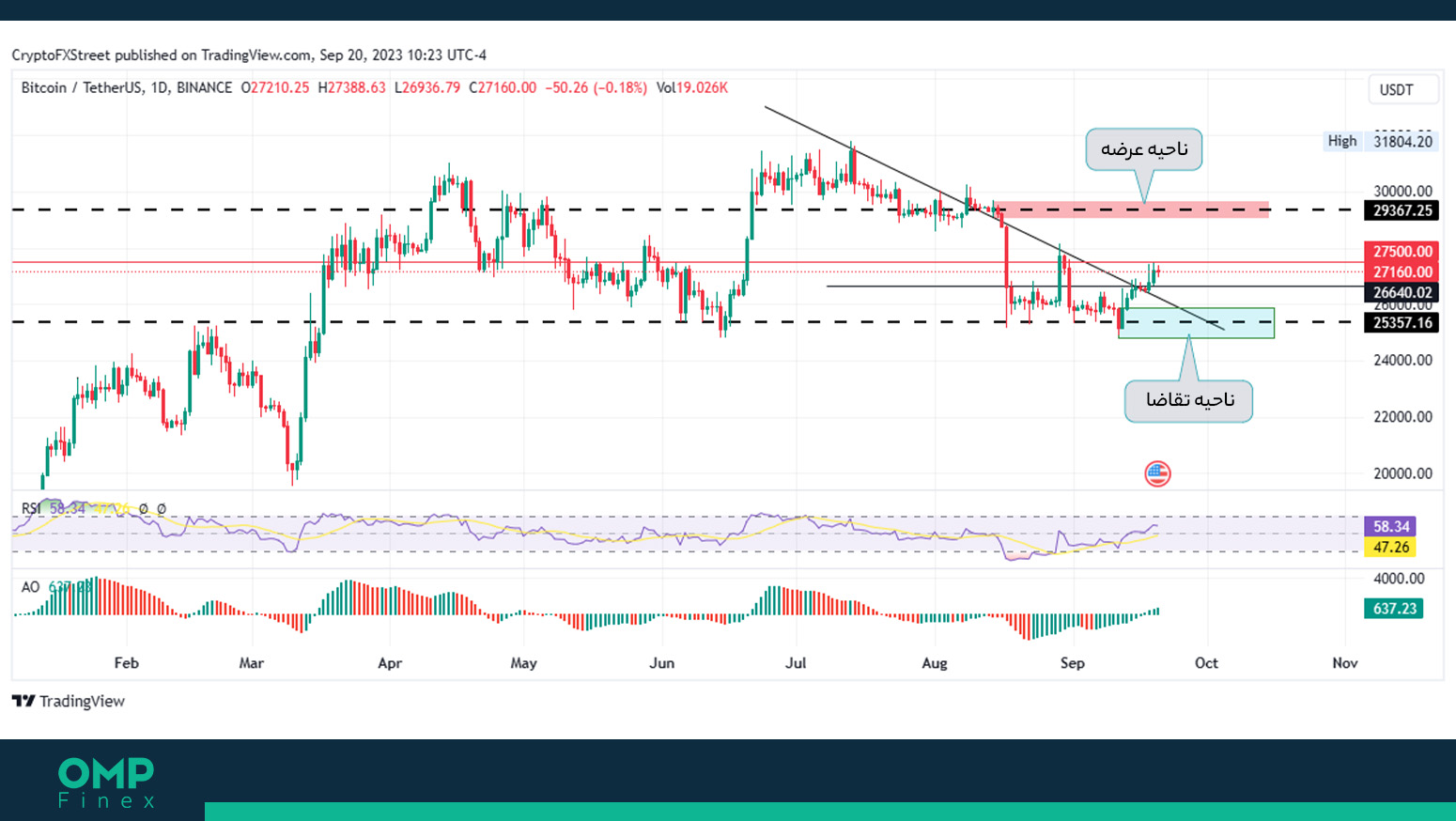1456x821 pixels.
Task: Click the high value H27388.63
Action: [x=351, y=87]
